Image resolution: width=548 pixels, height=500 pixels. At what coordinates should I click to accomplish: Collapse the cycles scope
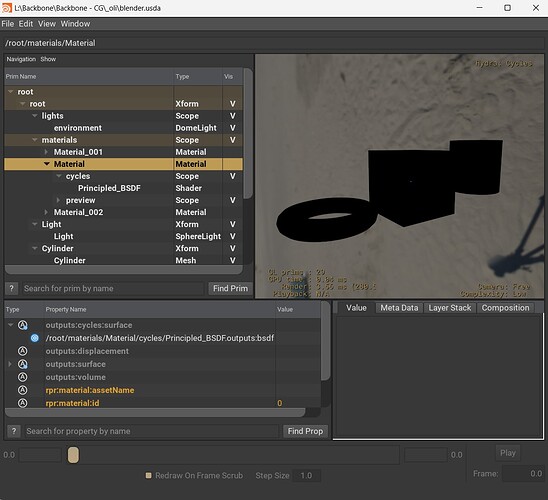59,176
